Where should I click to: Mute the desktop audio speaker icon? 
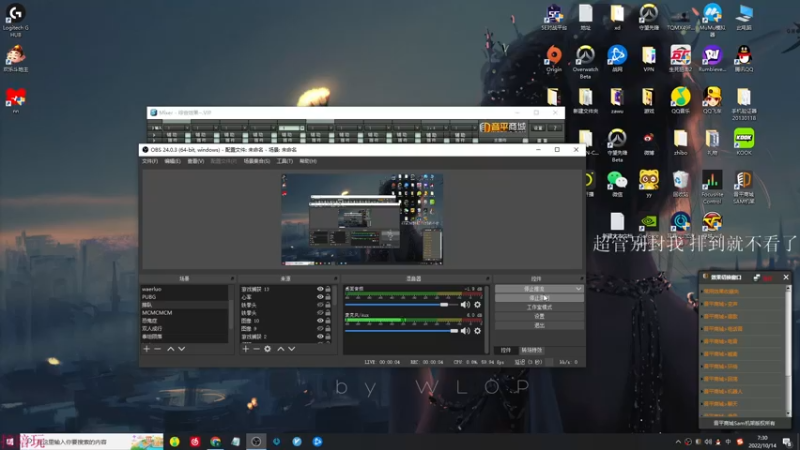(465, 305)
